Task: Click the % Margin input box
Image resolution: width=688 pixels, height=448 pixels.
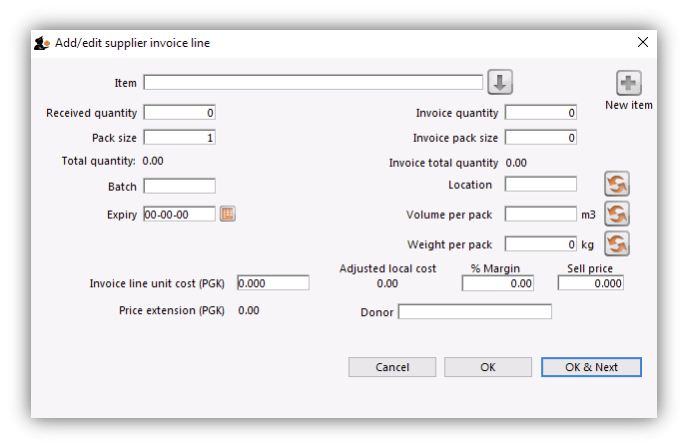Action: pos(497,284)
